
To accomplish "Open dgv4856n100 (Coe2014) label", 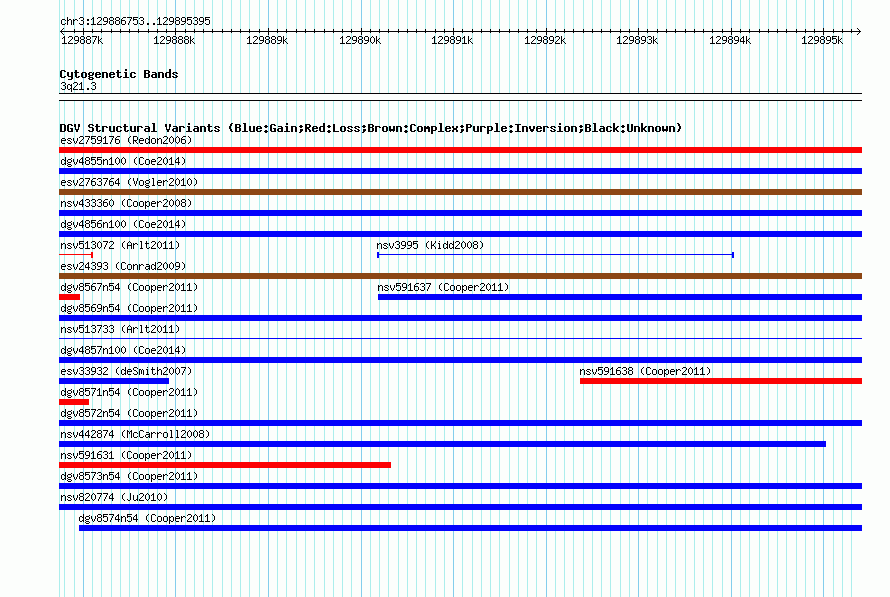I will [123, 224].
